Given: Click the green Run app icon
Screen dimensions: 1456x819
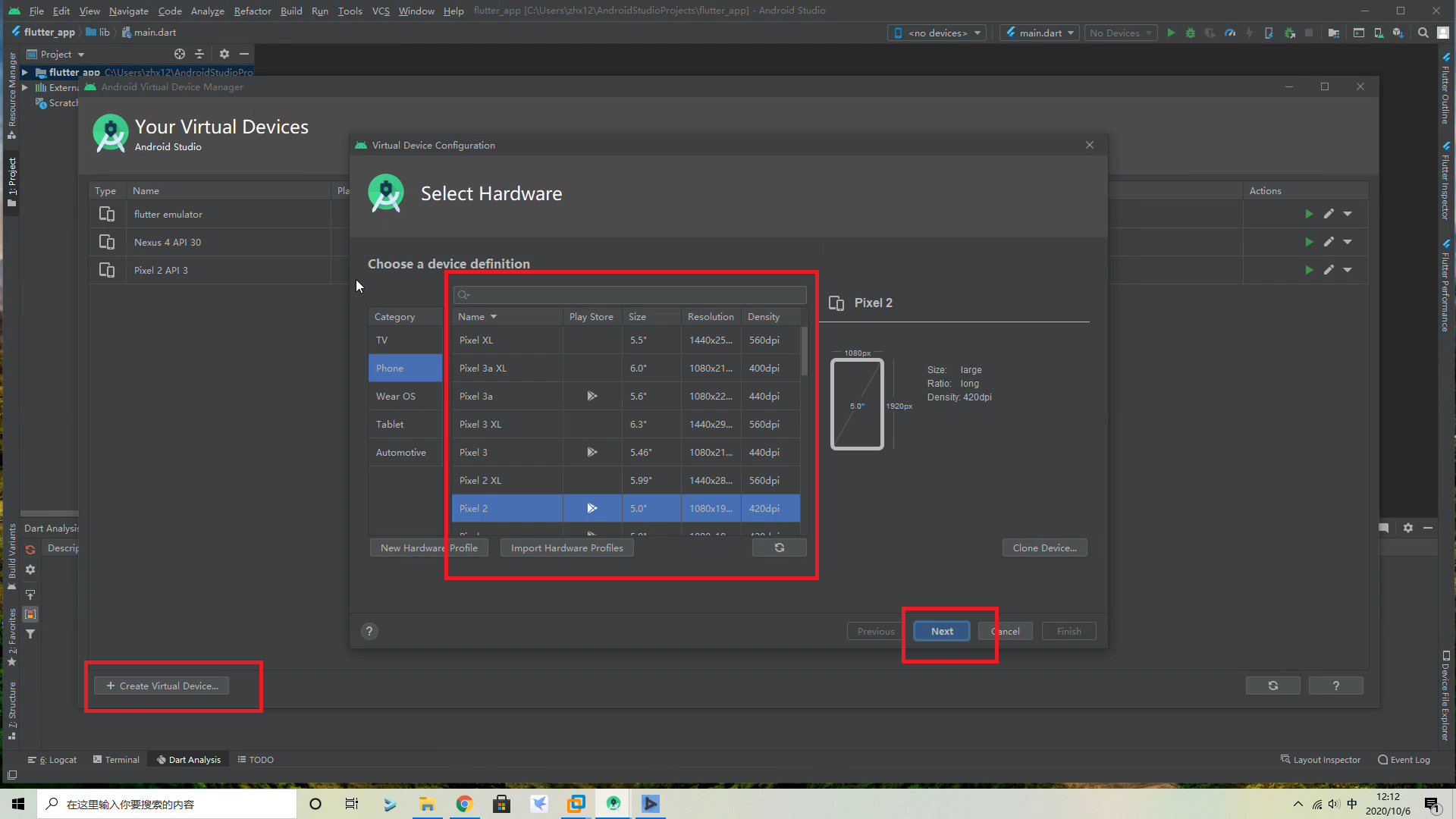Looking at the screenshot, I should coord(1171,33).
